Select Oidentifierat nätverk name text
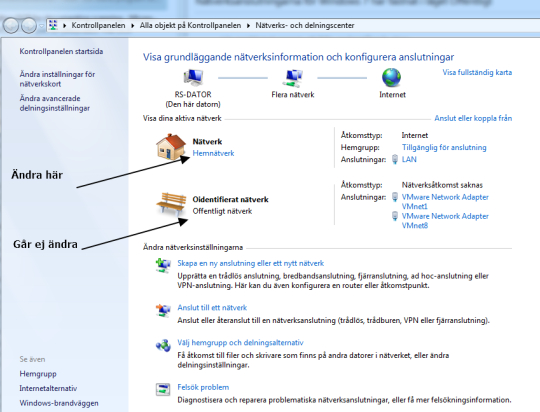The image size is (540, 412). (230, 199)
